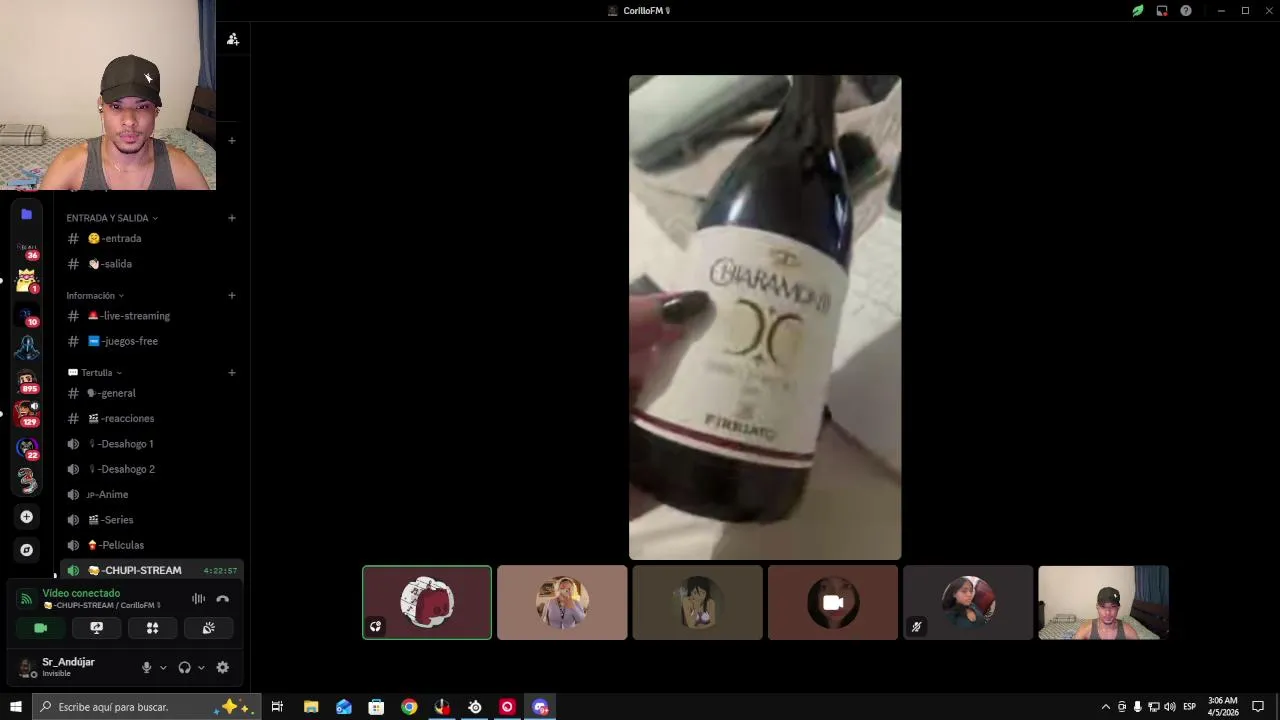Image resolution: width=1280 pixels, height=720 pixels.
Task: Open Discover servers compass
Action: 27,550
